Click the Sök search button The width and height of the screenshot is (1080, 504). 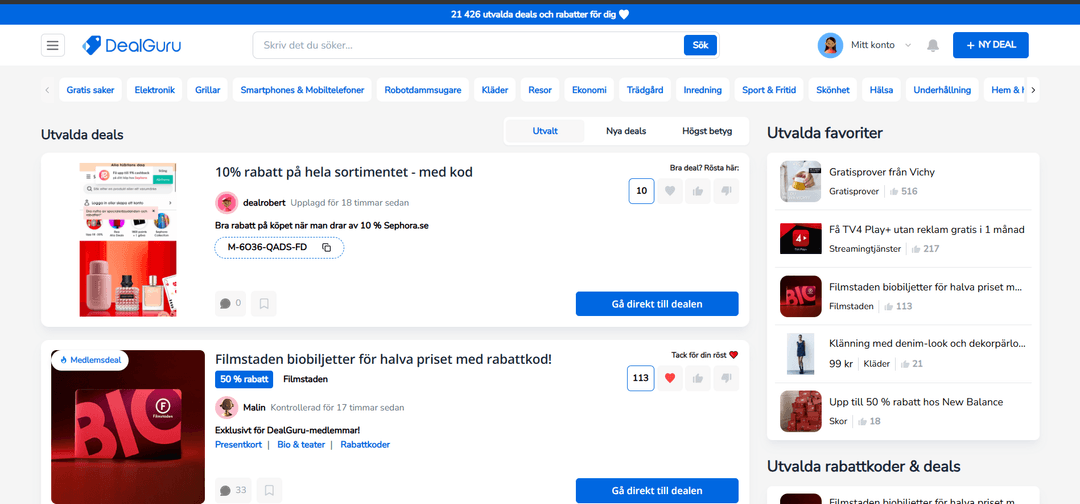click(700, 45)
